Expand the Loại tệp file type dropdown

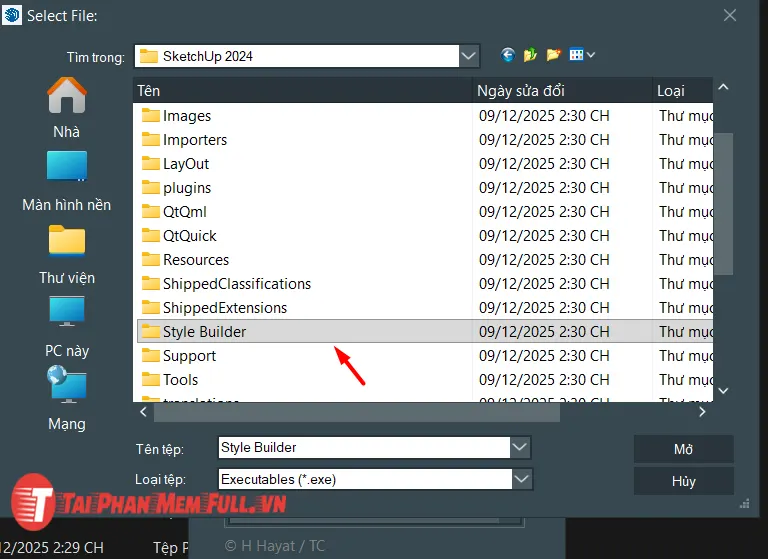pos(522,479)
